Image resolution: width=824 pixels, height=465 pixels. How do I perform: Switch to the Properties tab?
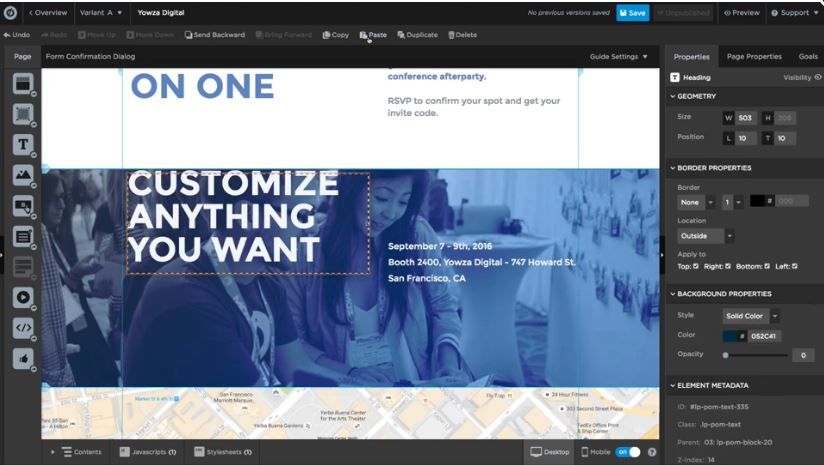692,56
